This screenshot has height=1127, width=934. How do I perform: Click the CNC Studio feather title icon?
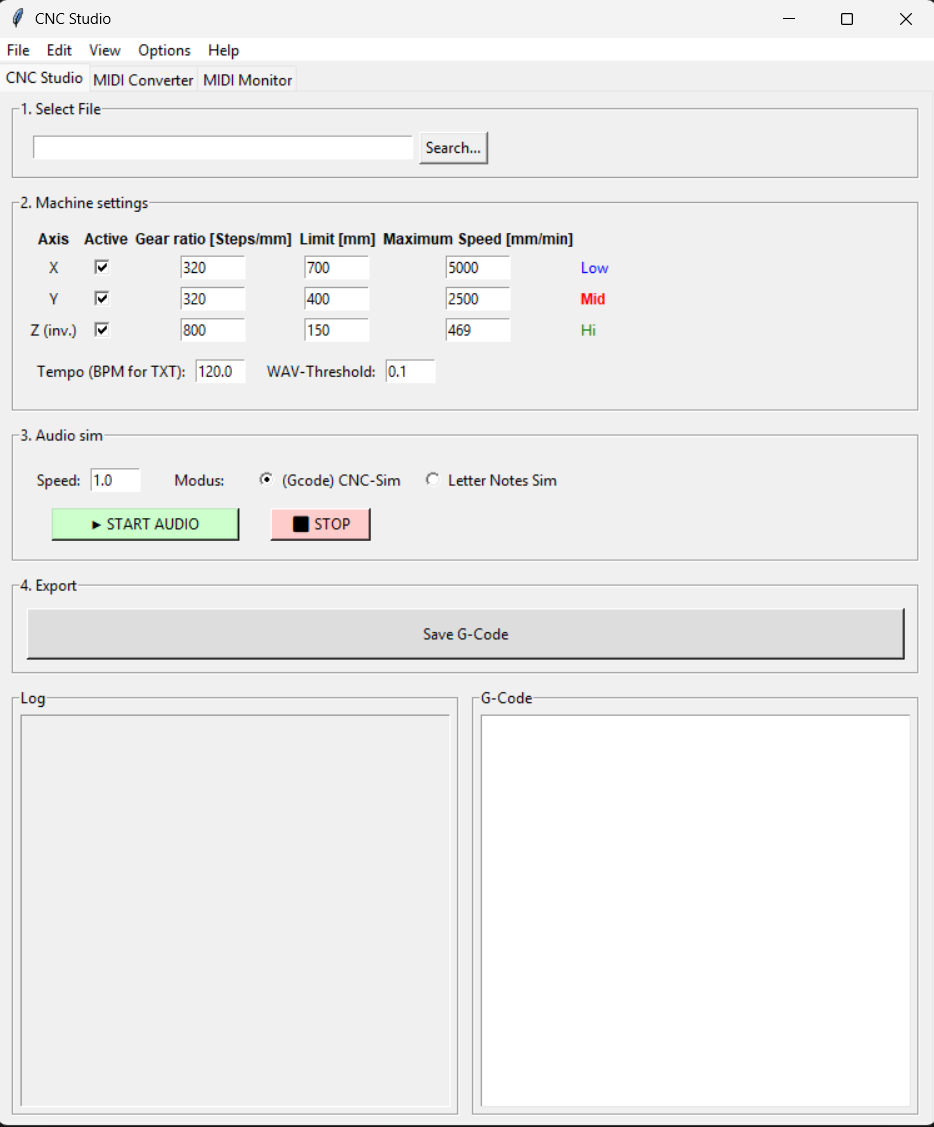coord(17,18)
